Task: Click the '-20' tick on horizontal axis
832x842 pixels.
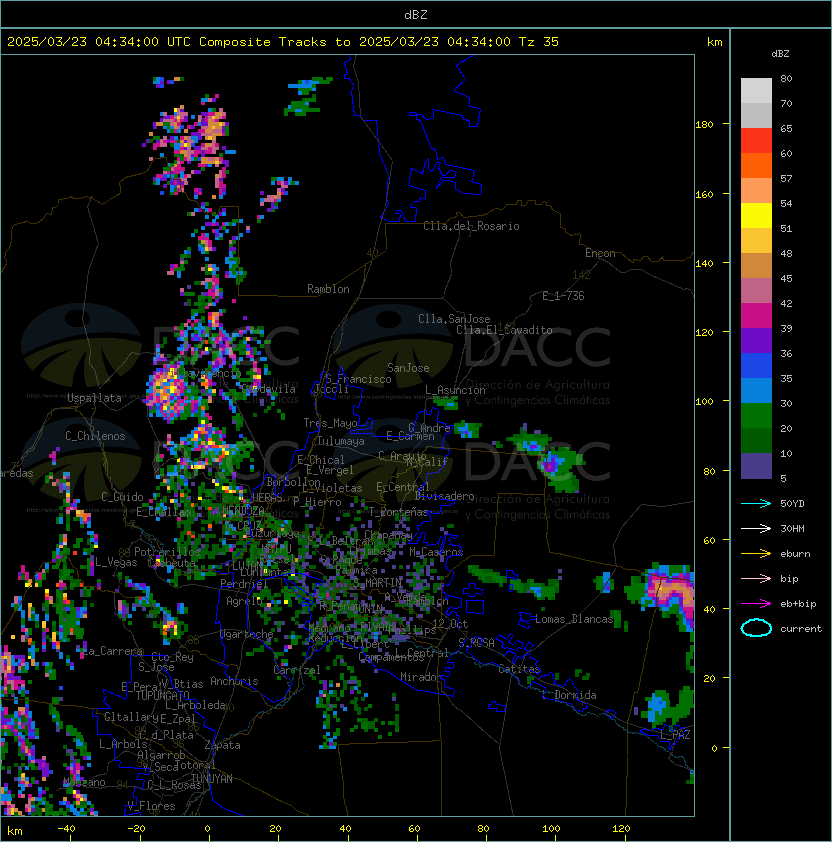Action: click(136, 829)
